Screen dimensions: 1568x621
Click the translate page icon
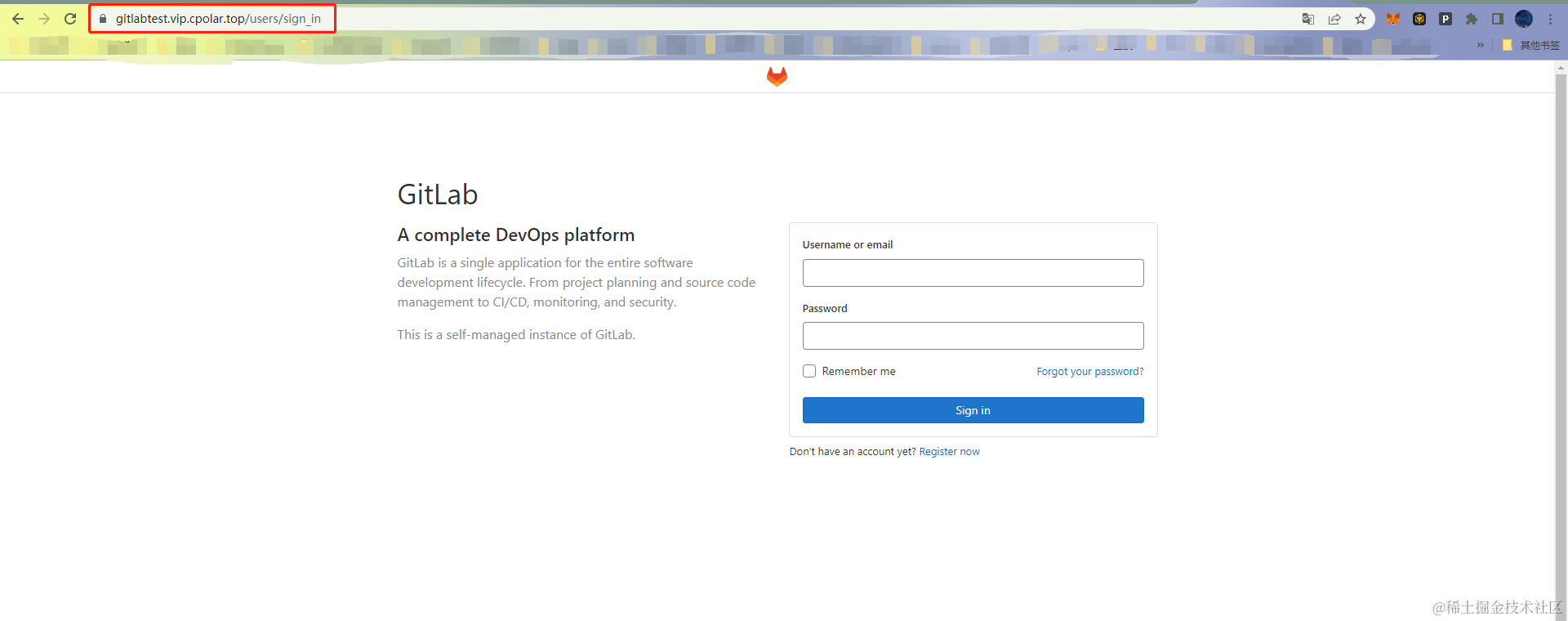(x=1308, y=19)
